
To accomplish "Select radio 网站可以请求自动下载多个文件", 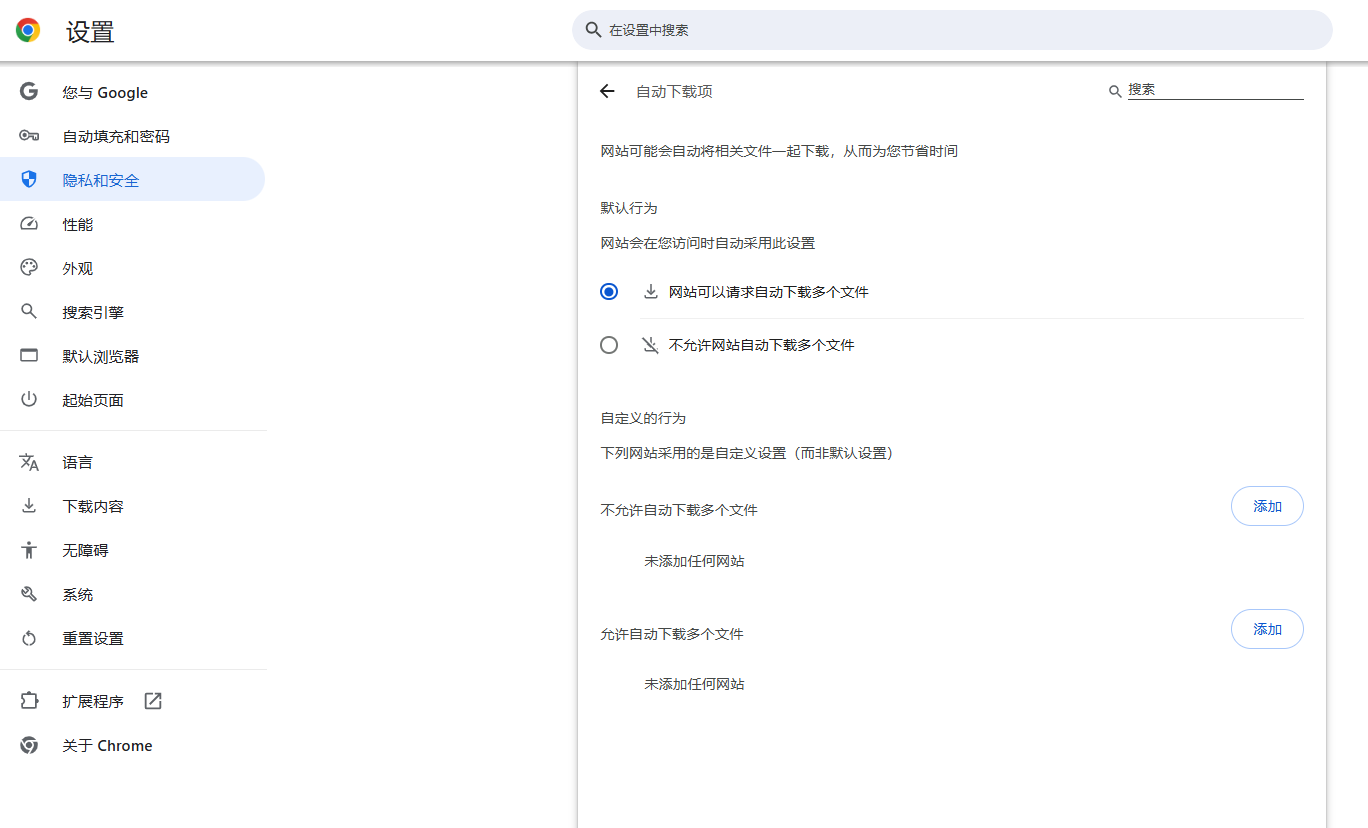I will click(609, 292).
